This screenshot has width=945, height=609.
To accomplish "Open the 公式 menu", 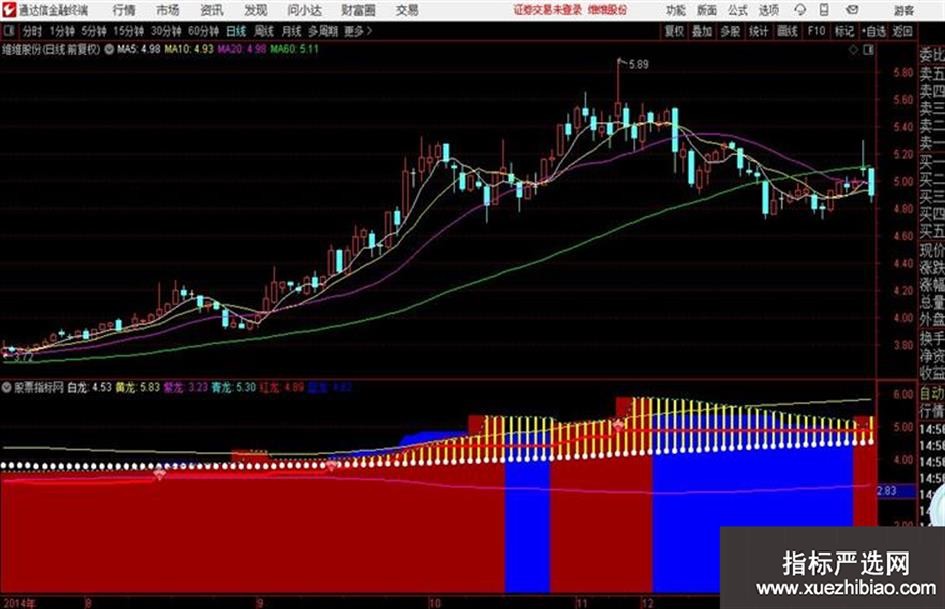I will tap(738, 10).
